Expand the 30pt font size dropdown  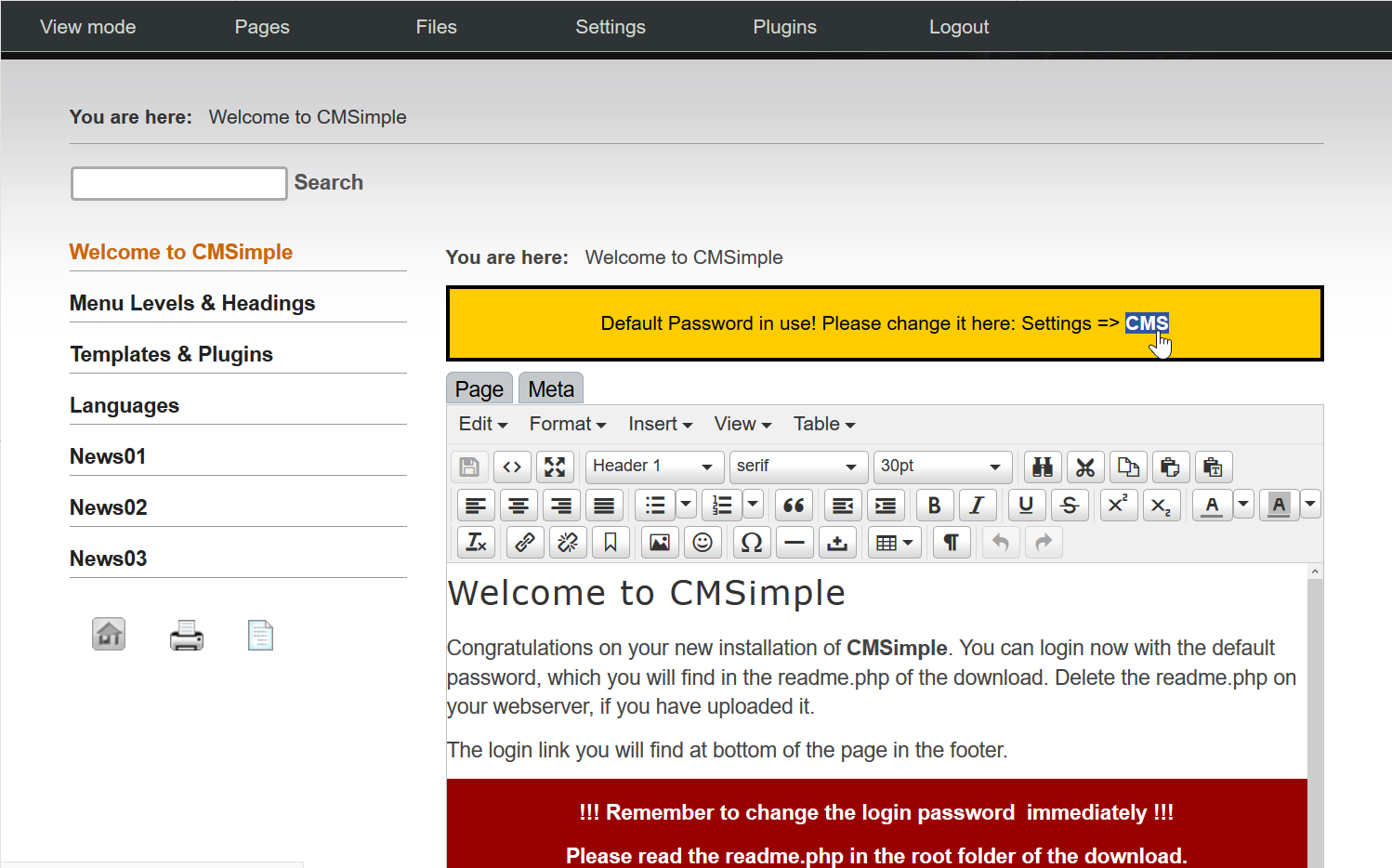coord(940,467)
